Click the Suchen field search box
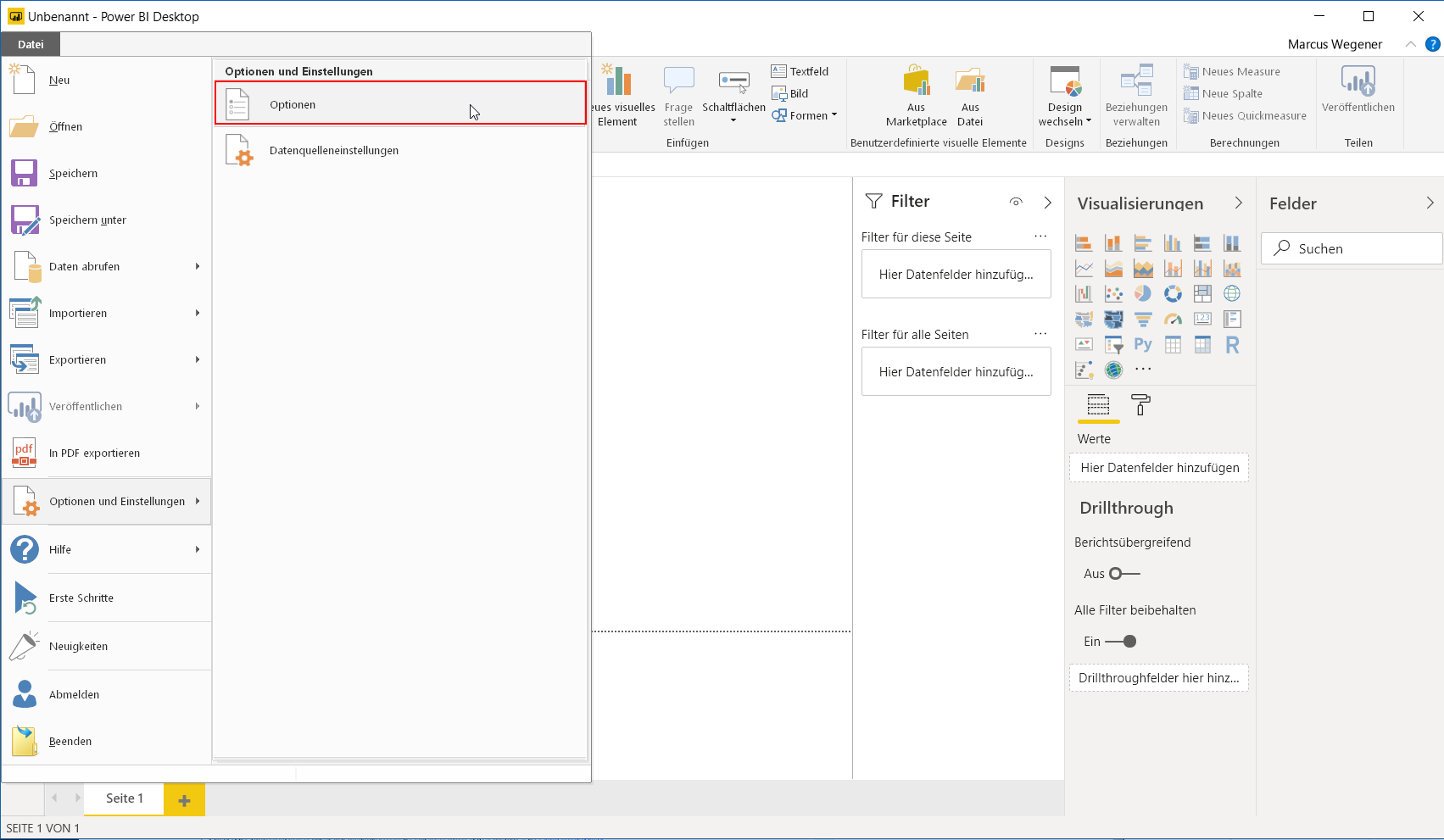This screenshot has width=1444, height=840. tap(1352, 248)
